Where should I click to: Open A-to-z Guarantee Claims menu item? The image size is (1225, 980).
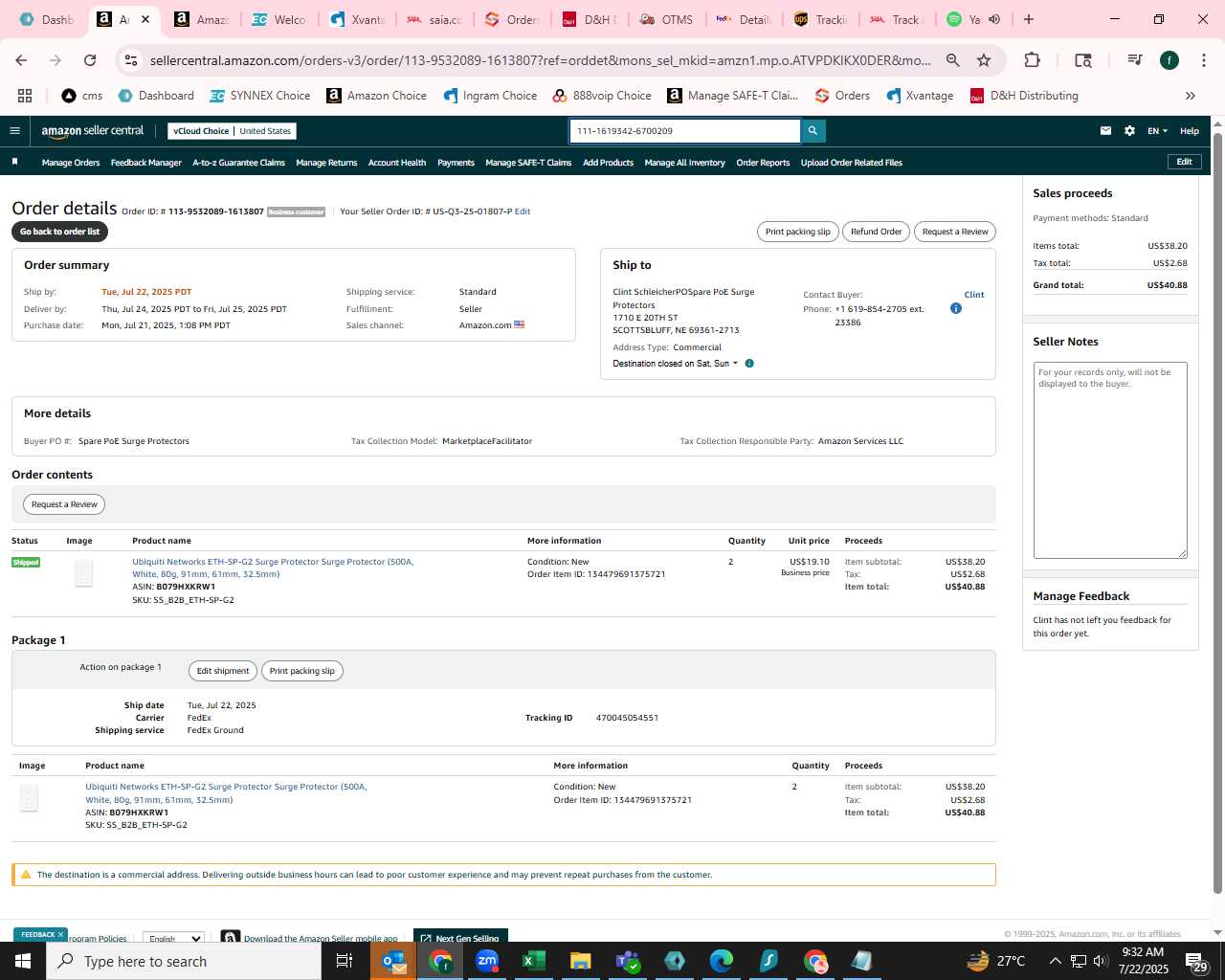[x=239, y=163]
